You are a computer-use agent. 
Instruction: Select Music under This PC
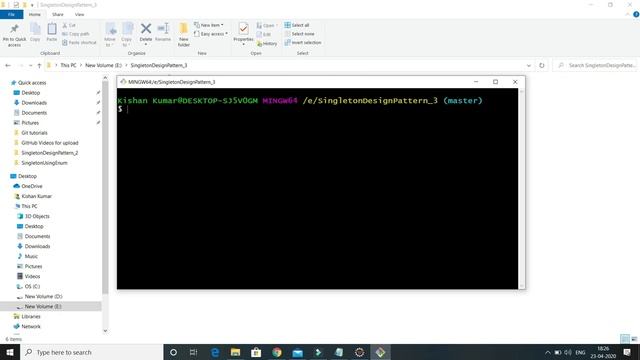click(x=31, y=256)
